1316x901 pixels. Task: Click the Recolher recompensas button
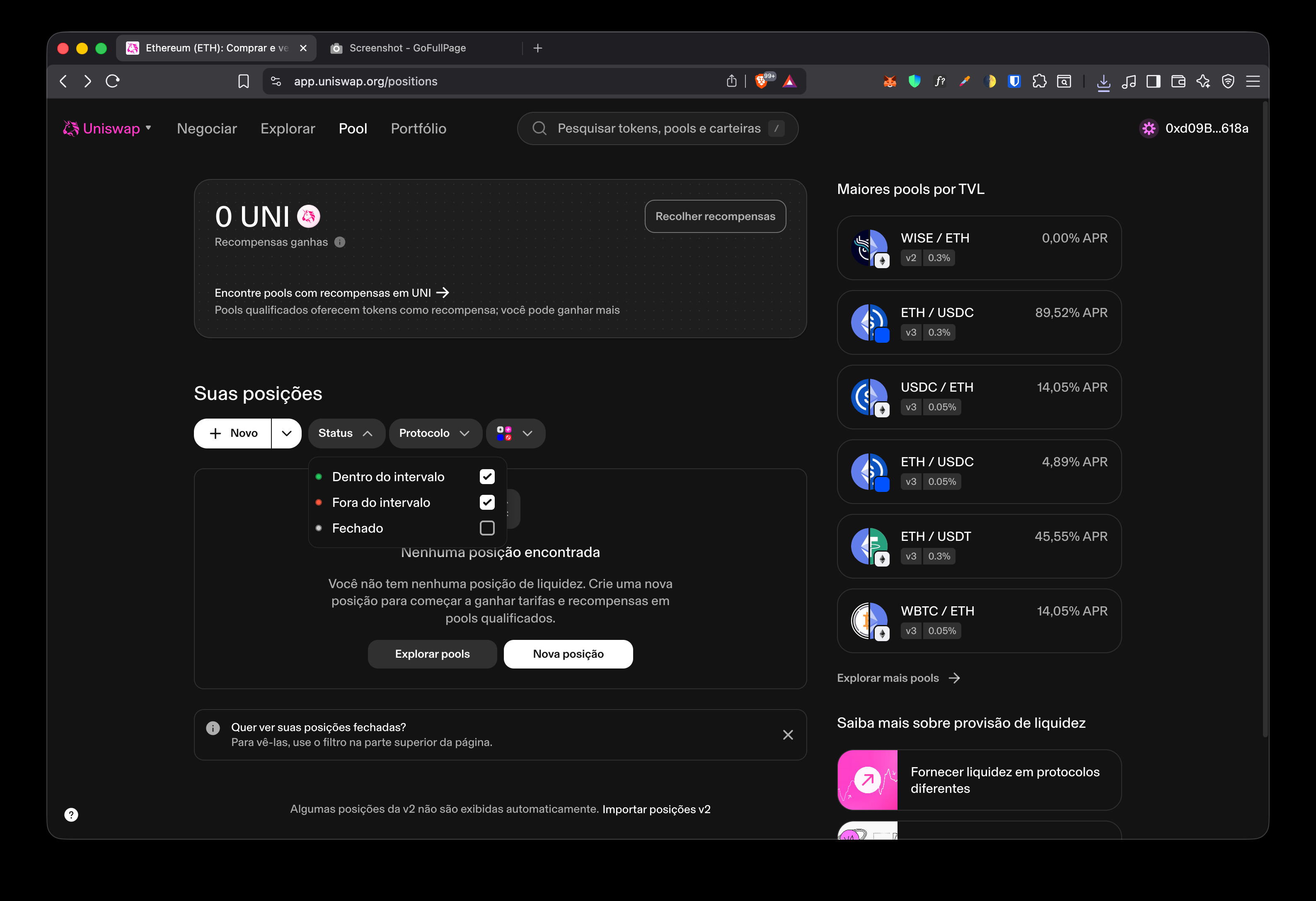(715, 216)
